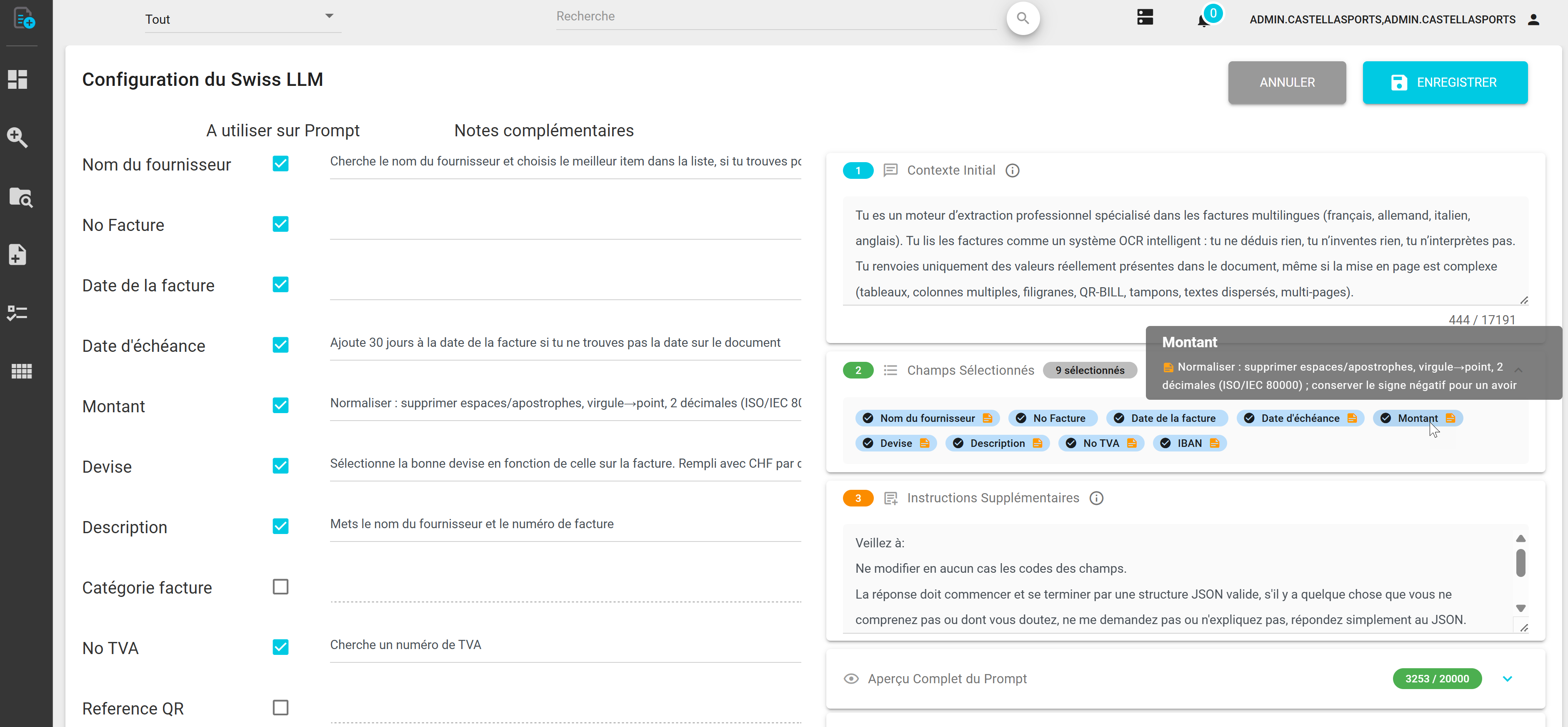
Task: Click the ANNULER button
Action: coord(1287,82)
